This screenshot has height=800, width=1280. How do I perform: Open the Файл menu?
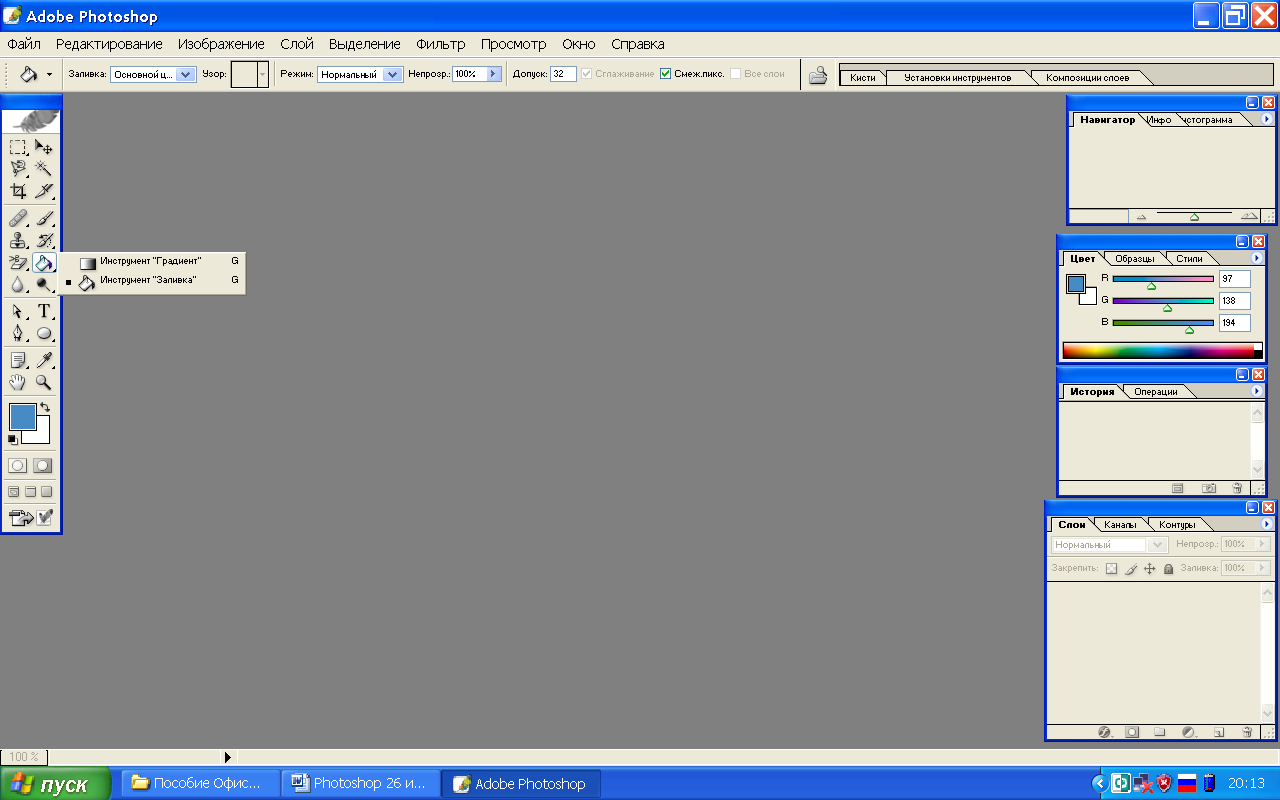click(24, 44)
